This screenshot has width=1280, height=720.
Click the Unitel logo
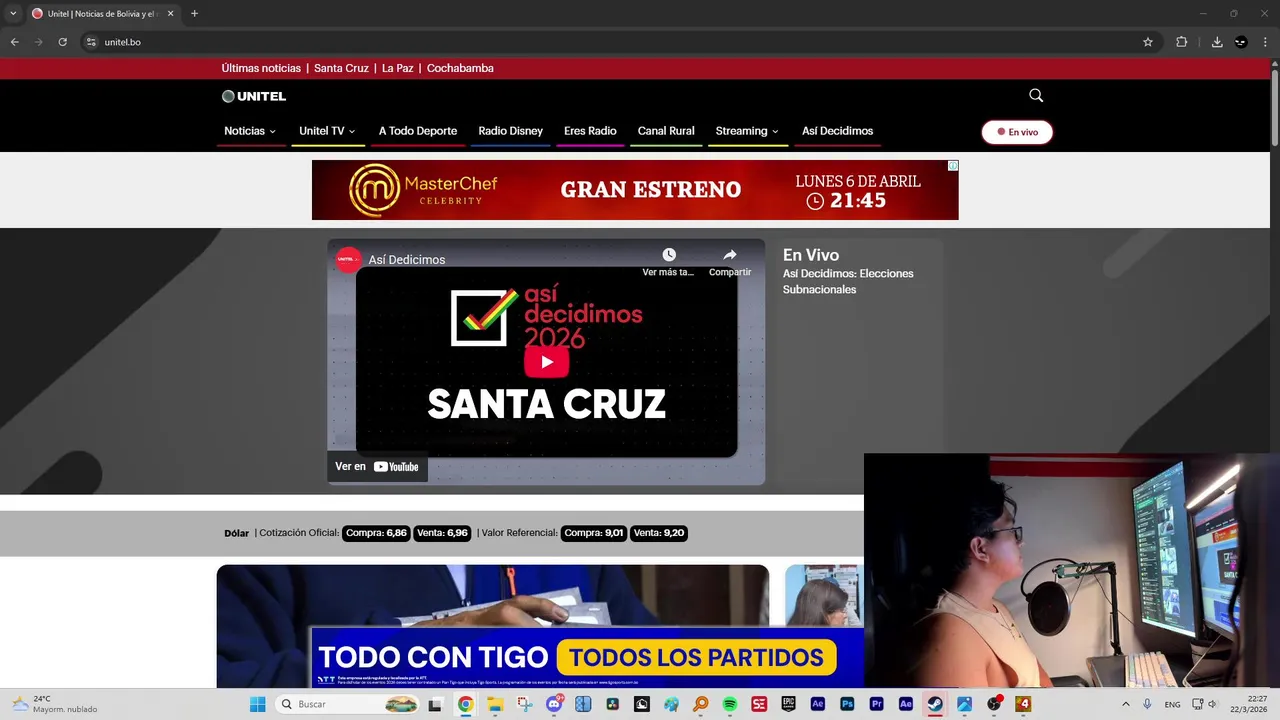click(254, 96)
